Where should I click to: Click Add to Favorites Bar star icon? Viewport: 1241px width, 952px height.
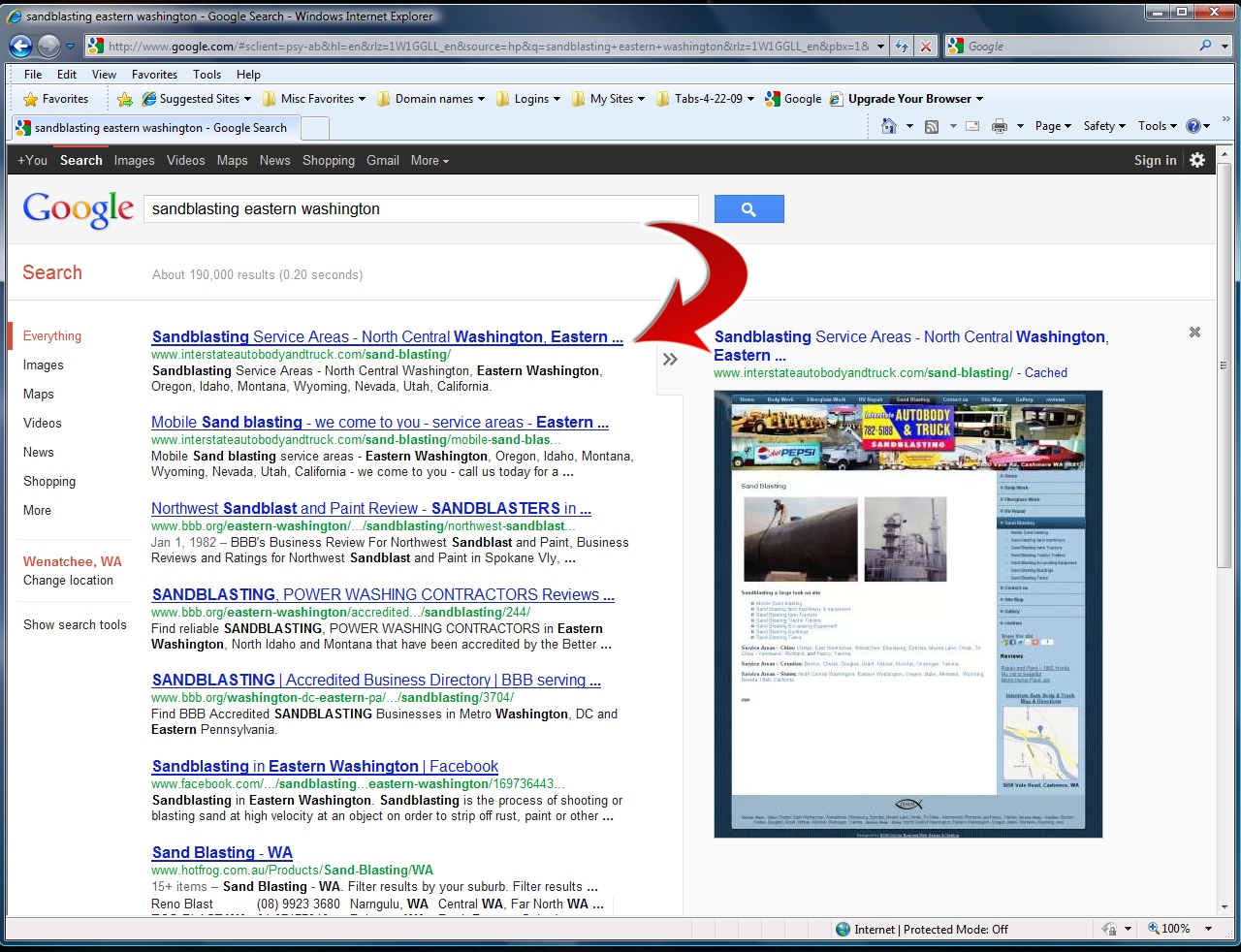pos(124,99)
